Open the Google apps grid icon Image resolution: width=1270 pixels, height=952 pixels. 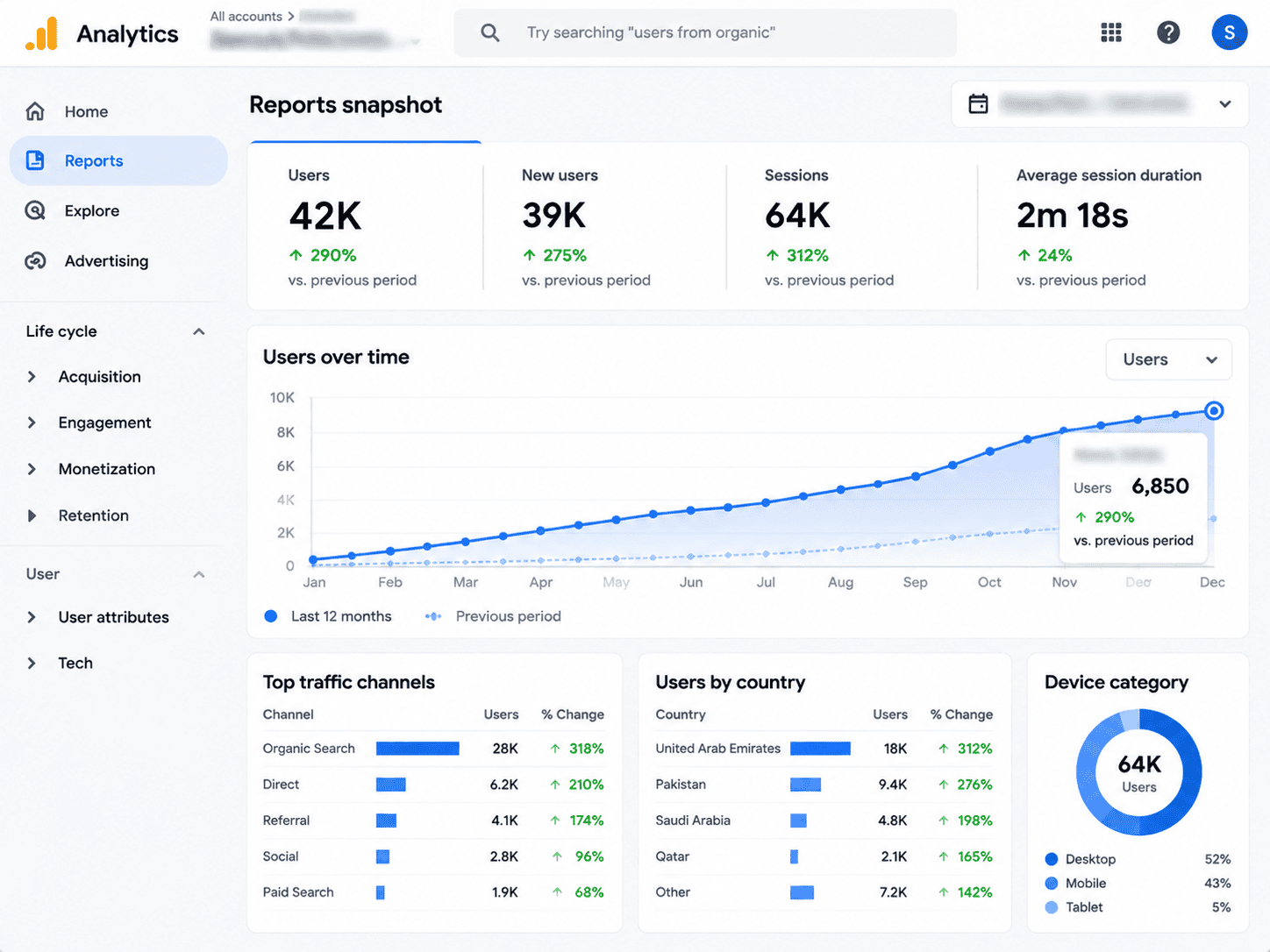1111,32
